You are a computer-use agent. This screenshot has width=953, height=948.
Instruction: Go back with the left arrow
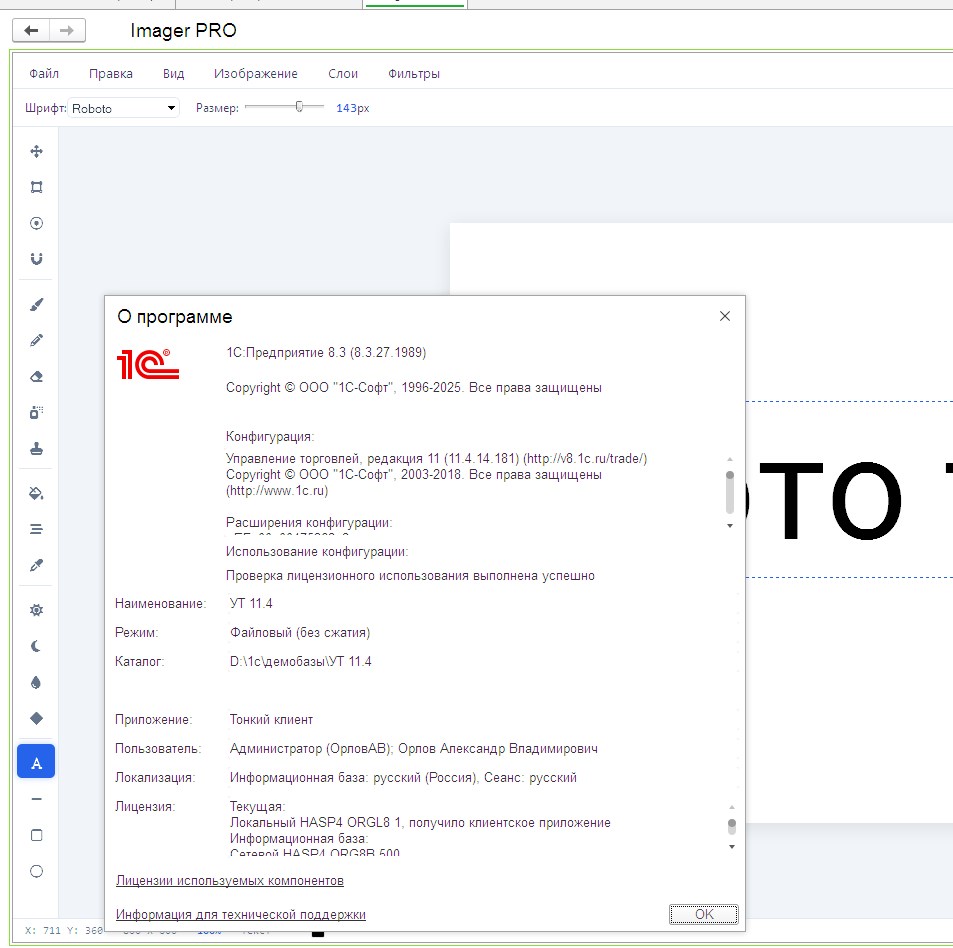point(31,30)
